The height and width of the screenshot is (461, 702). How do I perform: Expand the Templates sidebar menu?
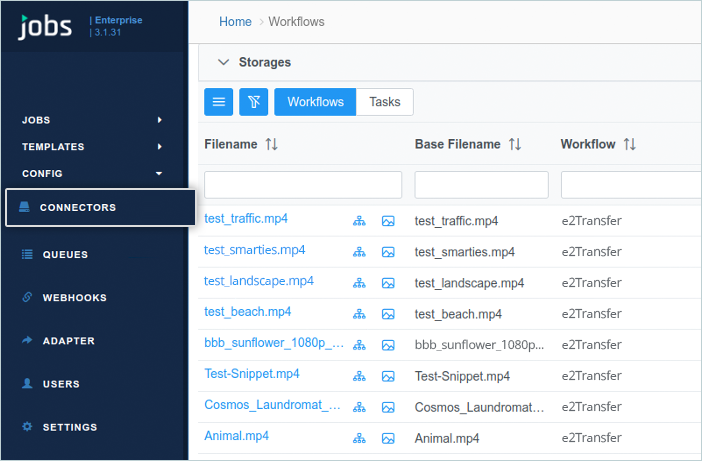[x=92, y=147]
